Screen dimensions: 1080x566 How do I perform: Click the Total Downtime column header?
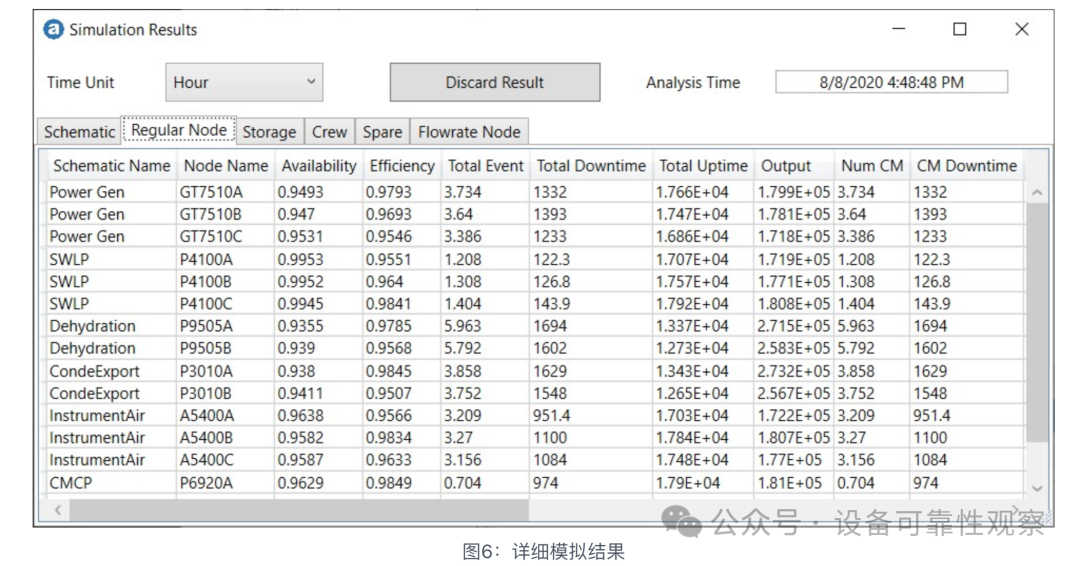click(x=591, y=166)
